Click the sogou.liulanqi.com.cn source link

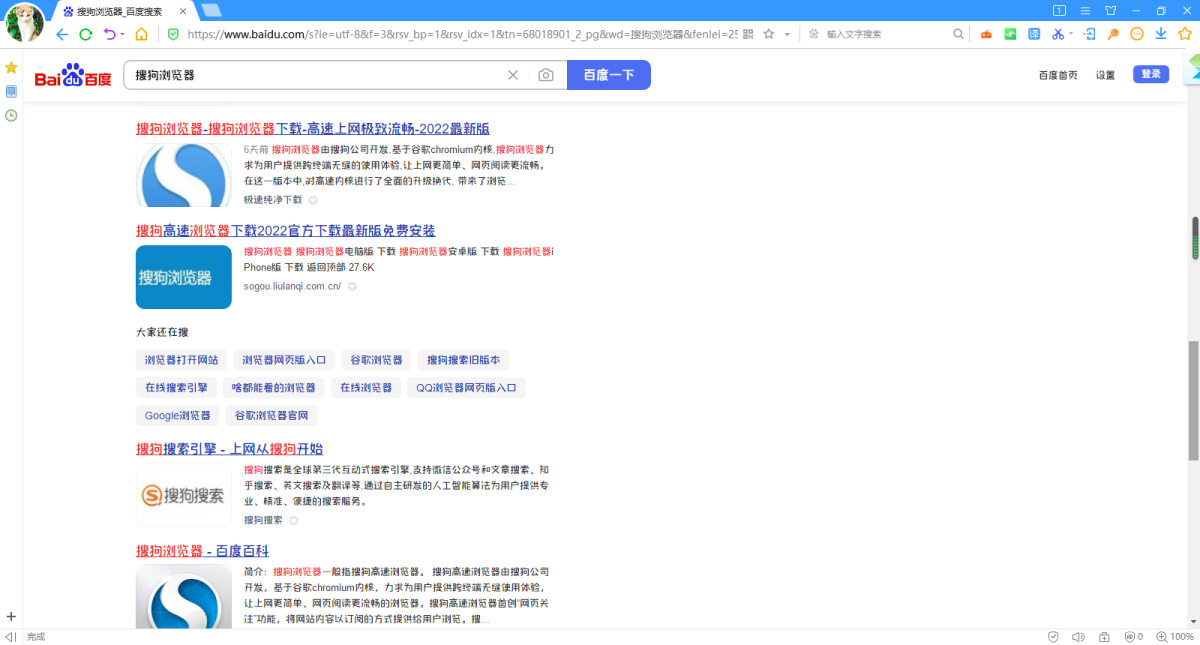click(292, 286)
